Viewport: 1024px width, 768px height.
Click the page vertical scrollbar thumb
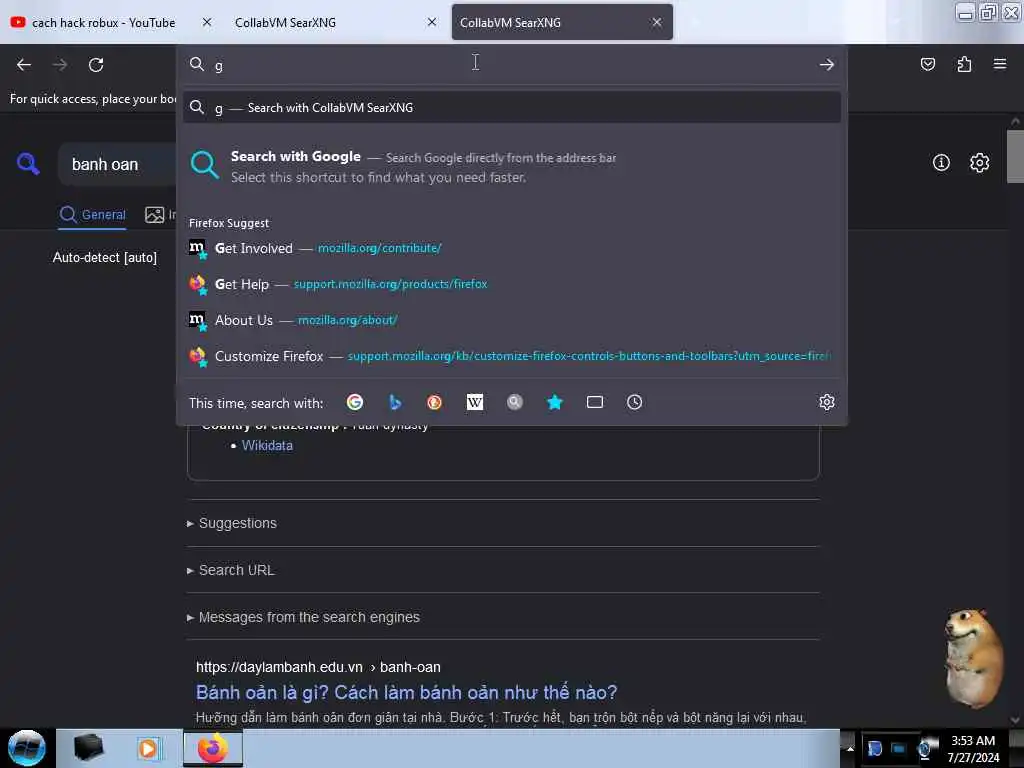point(1015,157)
